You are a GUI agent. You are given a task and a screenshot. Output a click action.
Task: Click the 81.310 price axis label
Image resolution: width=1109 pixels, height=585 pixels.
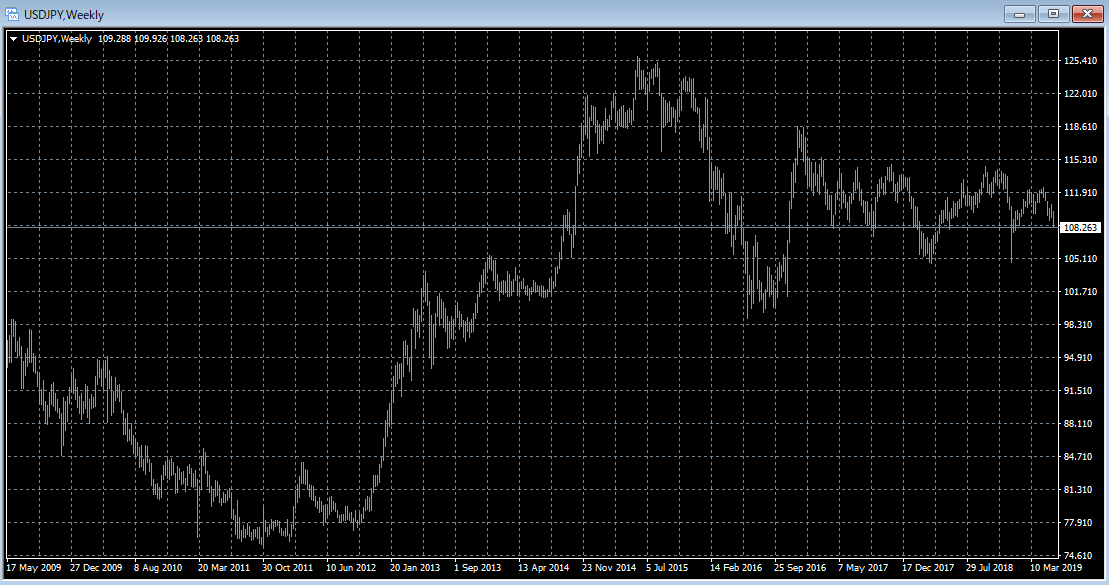(1078, 490)
